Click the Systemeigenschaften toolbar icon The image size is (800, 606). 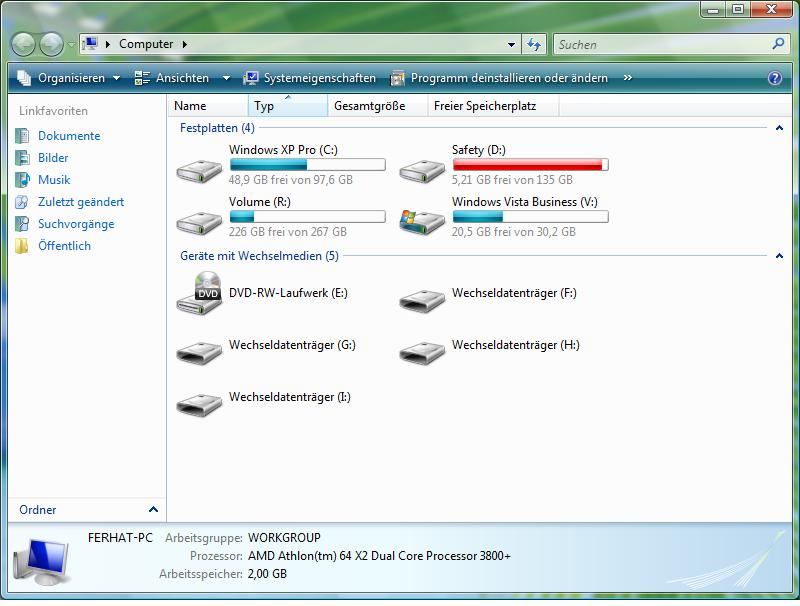pos(251,78)
